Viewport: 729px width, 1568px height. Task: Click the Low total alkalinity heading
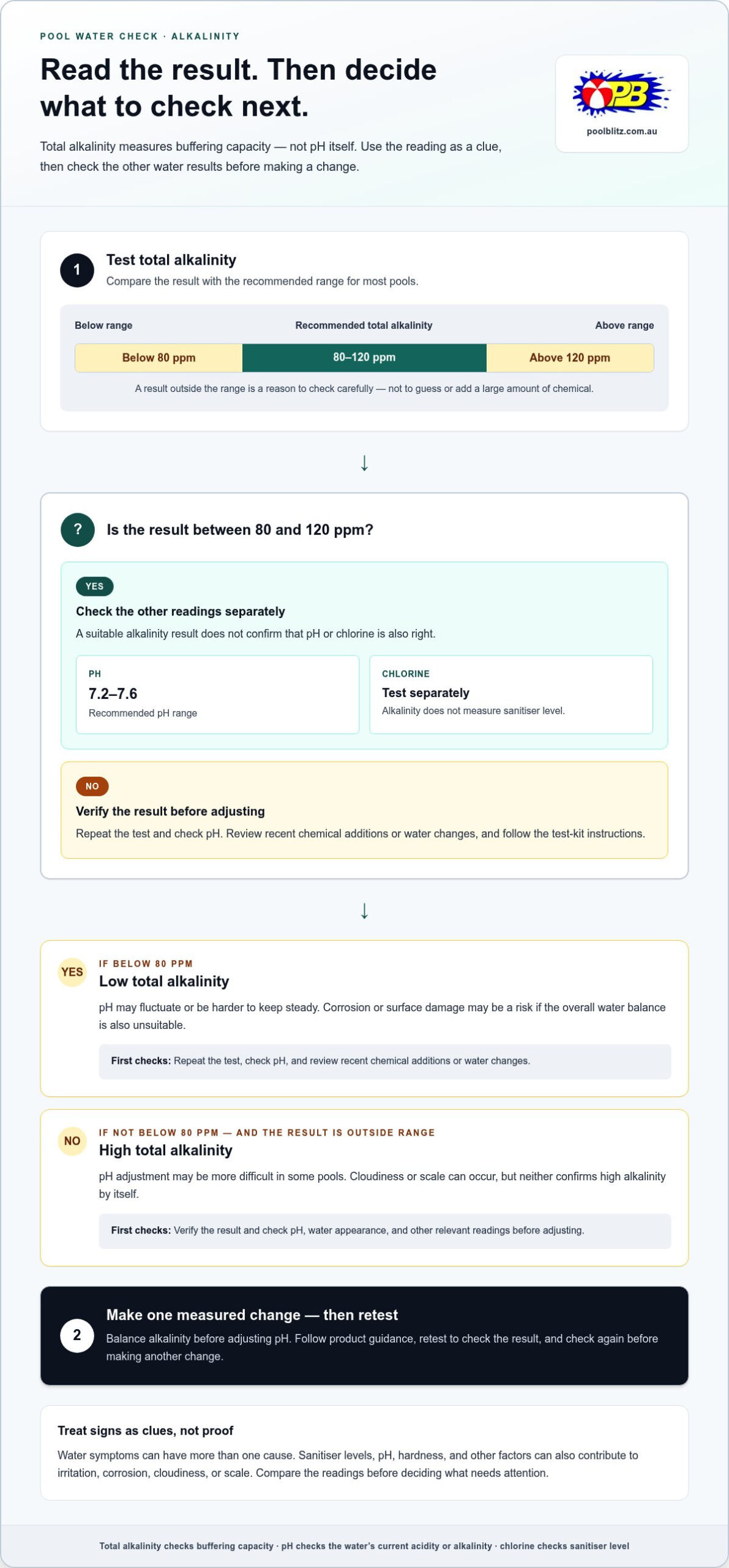pos(164,981)
